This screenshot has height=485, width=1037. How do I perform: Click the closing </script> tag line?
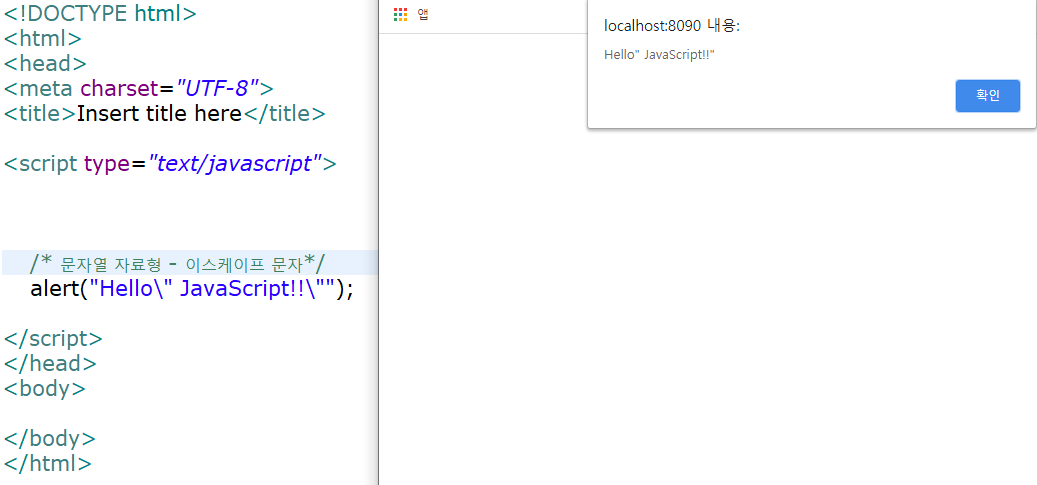pyautogui.click(x=53, y=338)
